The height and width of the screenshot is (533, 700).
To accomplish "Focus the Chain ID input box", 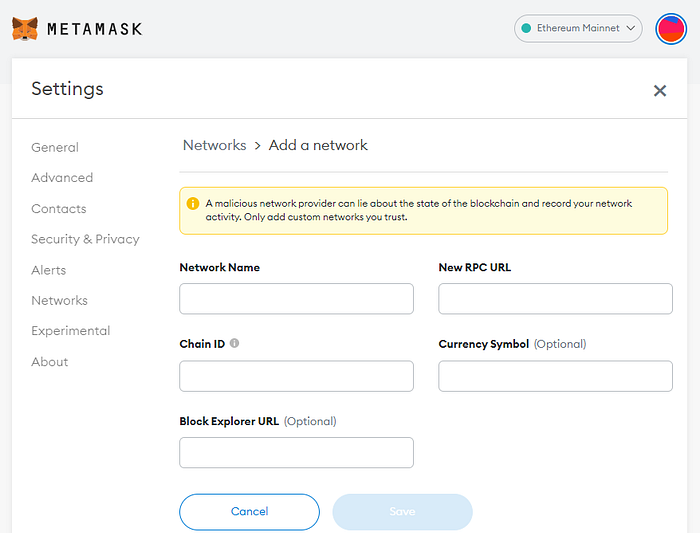I will click(x=296, y=376).
